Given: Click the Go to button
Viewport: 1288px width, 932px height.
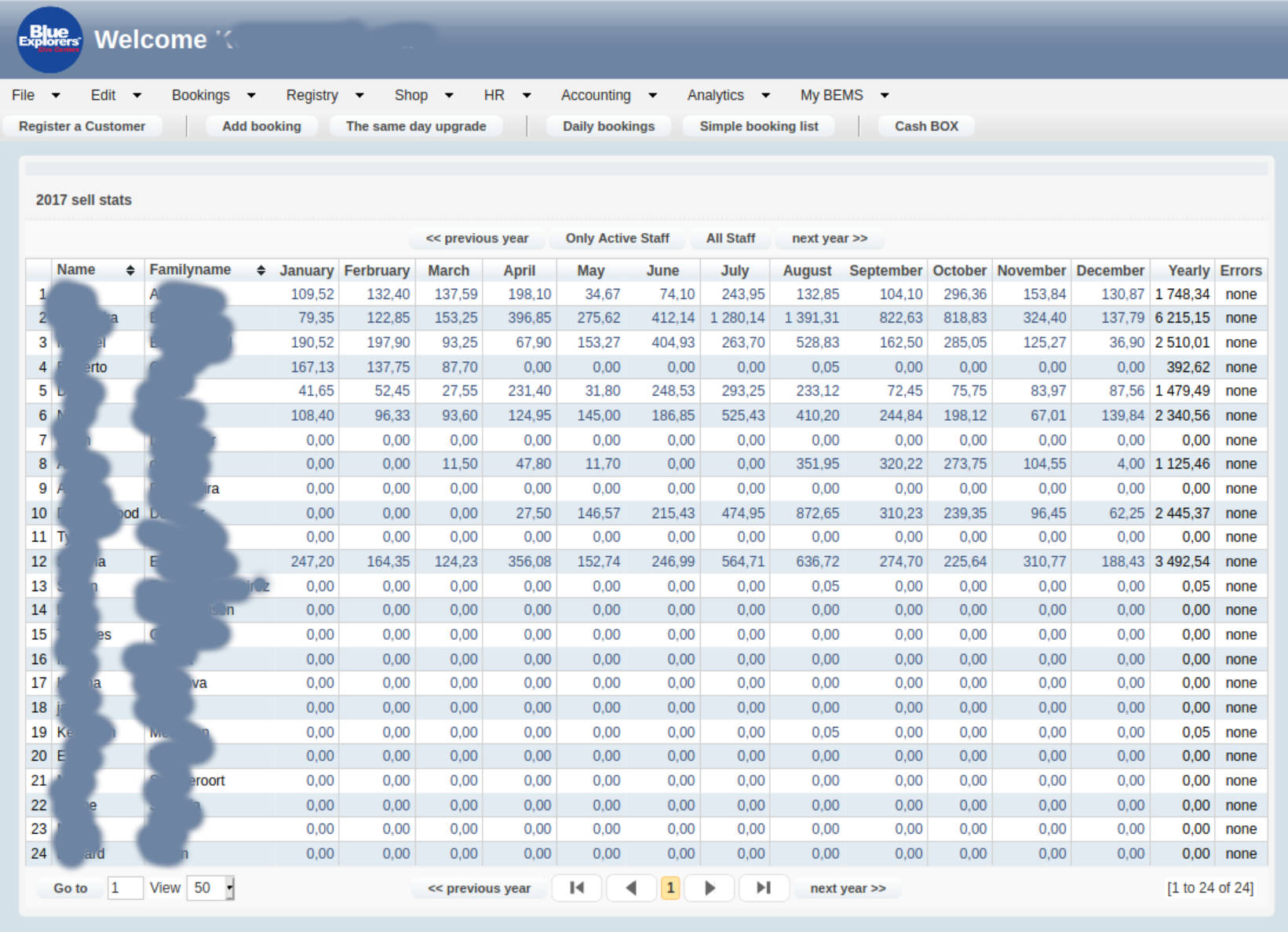Looking at the screenshot, I should coord(71,888).
